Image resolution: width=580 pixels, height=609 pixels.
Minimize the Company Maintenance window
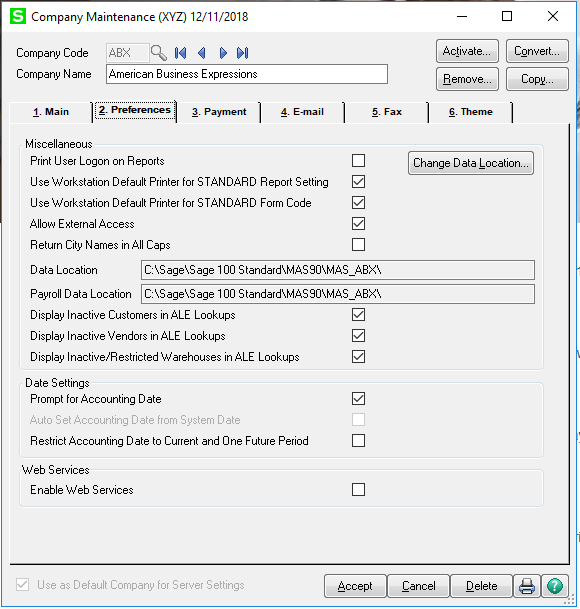462,16
